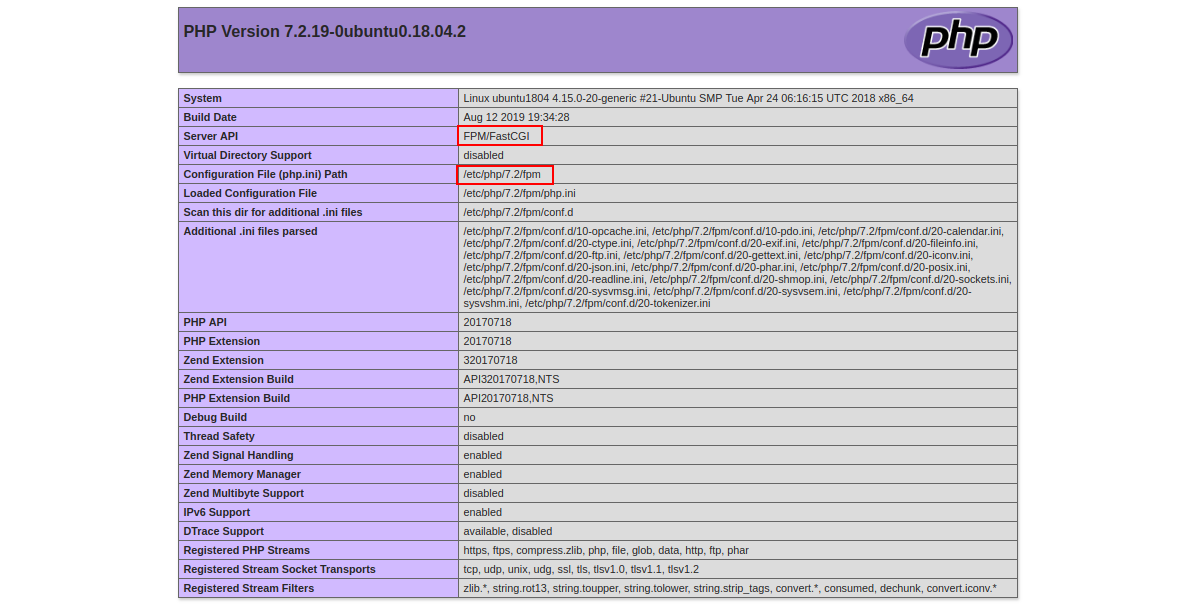Click Scan this dir for additional .ini files
The height and width of the screenshot is (607, 1200).
pos(273,212)
